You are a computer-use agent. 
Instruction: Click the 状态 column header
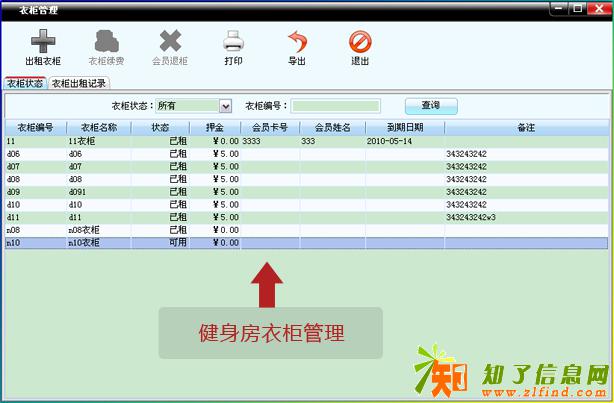coord(160,127)
